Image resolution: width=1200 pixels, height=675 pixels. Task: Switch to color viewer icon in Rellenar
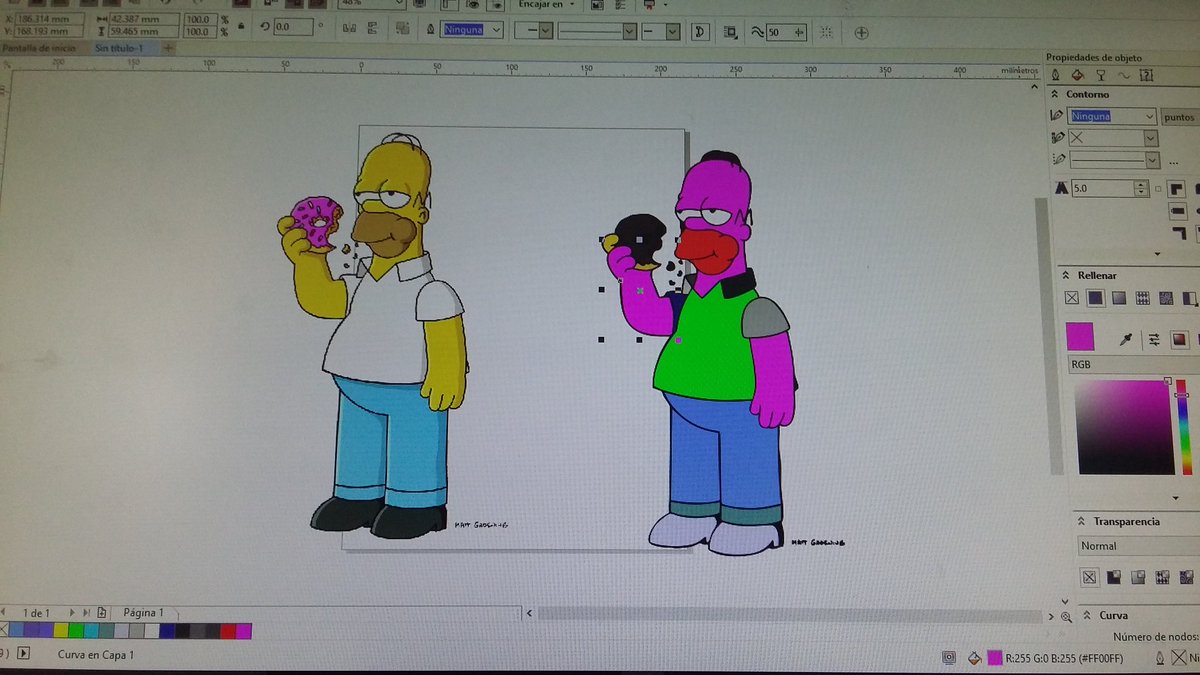coord(1179,339)
